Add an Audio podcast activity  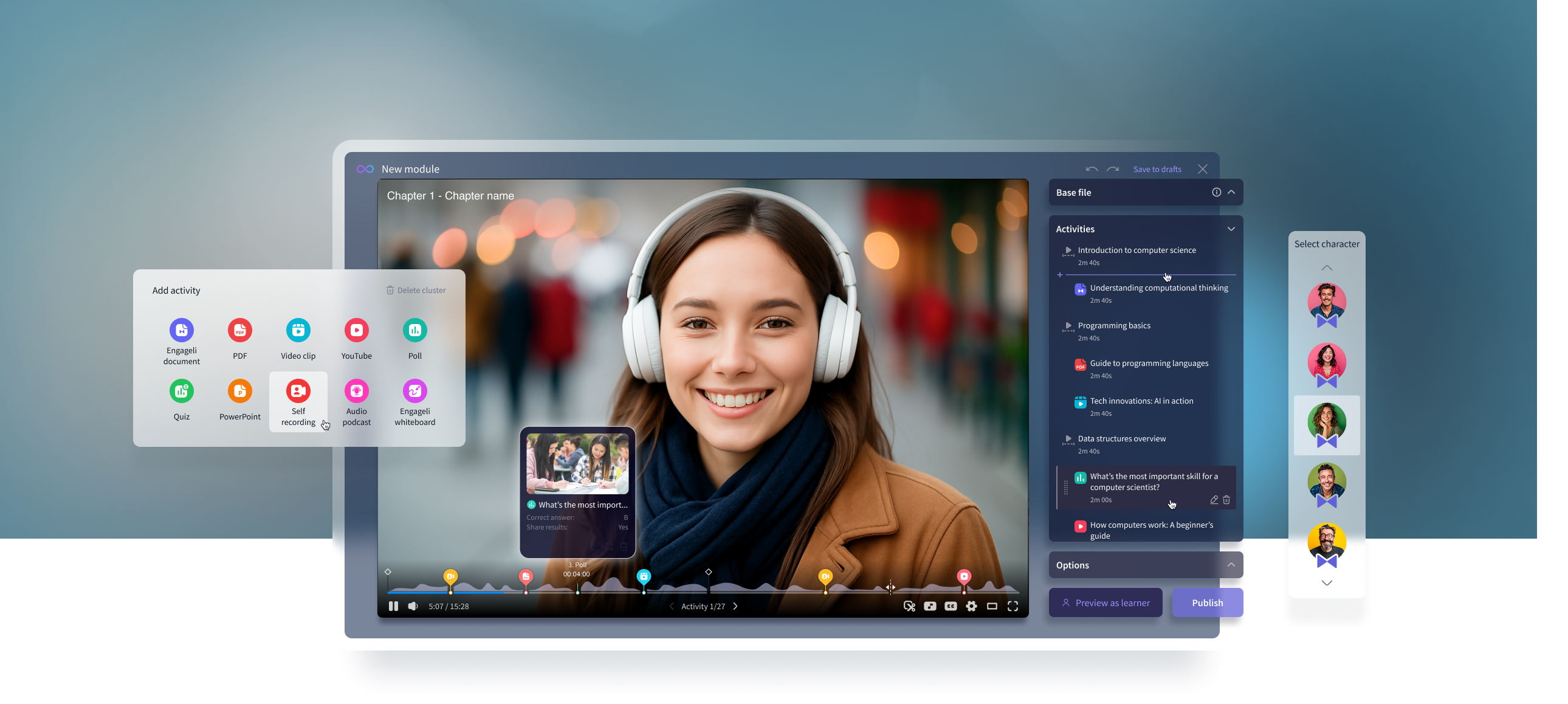click(x=357, y=391)
